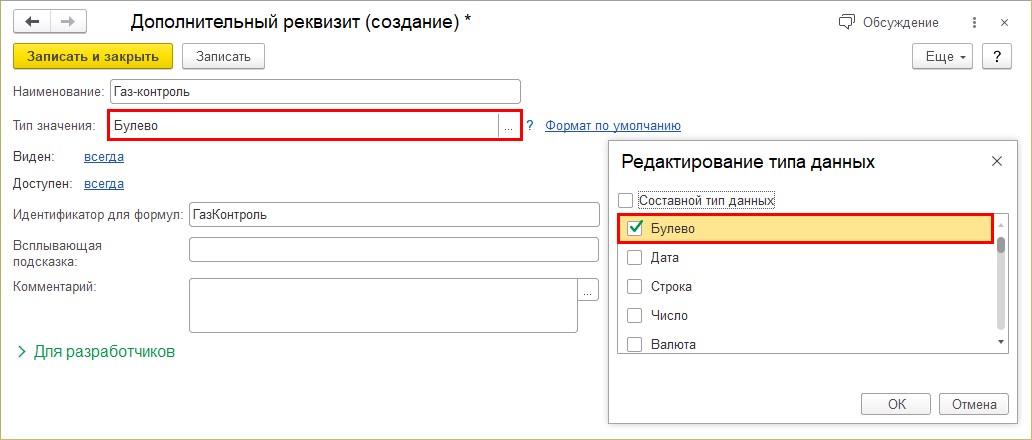The image size is (1032, 440).
Task: Click the question mark help button
Action: 996,57
